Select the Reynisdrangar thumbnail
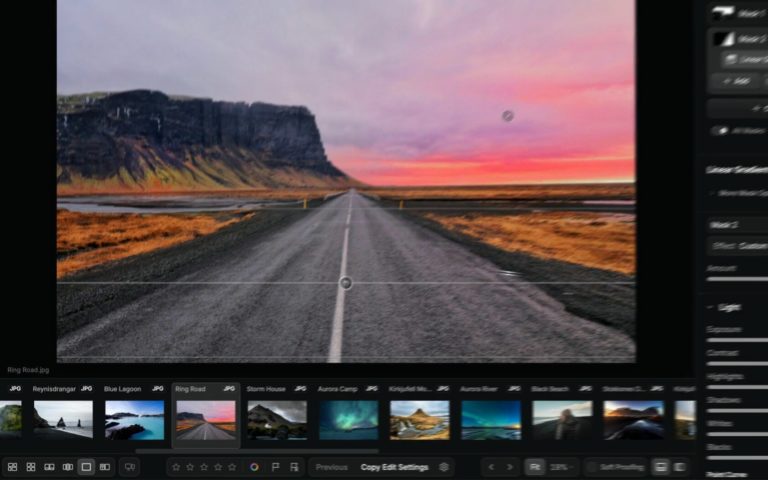Viewport: 768px width, 480px height. pyautogui.click(x=63, y=419)
